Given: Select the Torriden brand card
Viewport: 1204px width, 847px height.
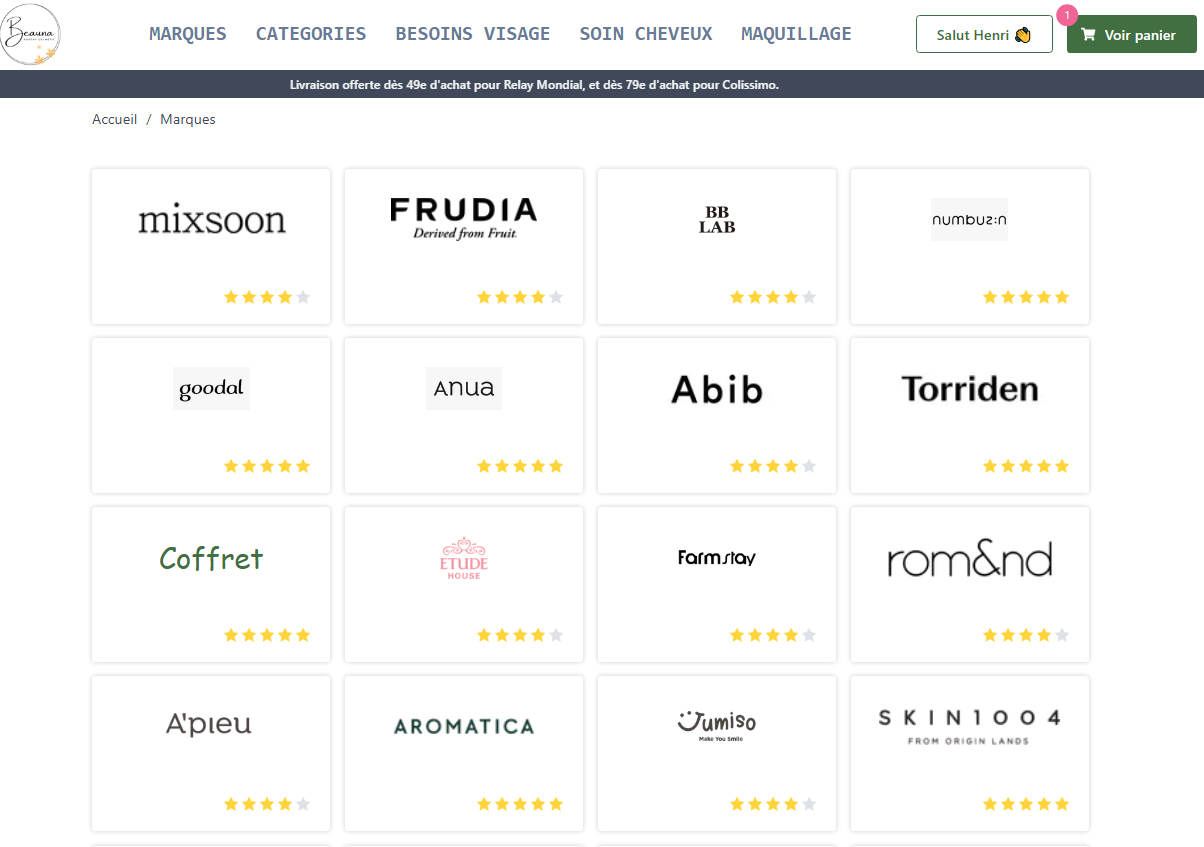Looking at the screenshot, I should (x=970, y=415).
